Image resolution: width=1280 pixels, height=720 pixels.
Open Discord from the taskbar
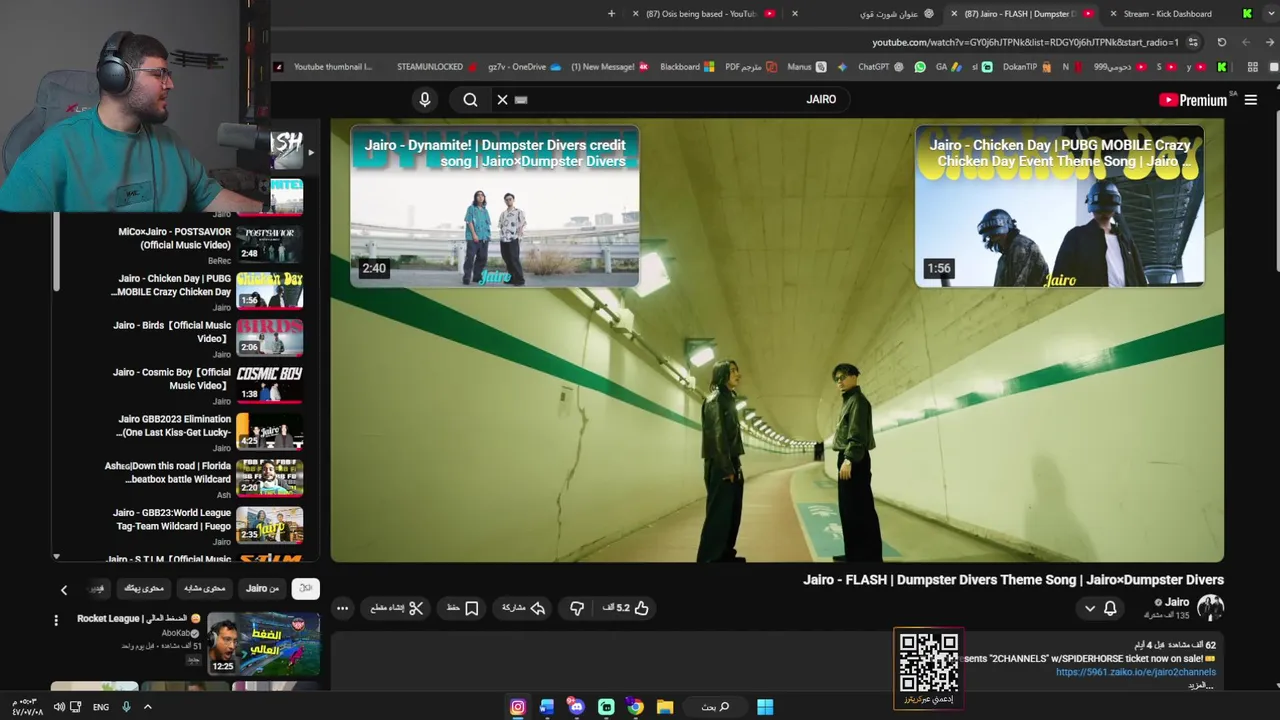coord(577,707)
